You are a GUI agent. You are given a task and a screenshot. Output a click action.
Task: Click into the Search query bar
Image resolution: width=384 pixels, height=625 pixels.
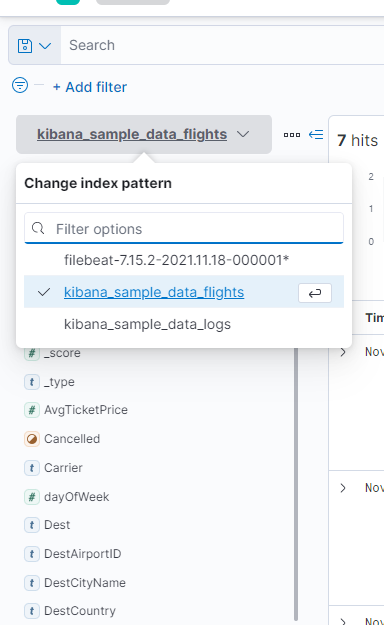click(222, 45)
